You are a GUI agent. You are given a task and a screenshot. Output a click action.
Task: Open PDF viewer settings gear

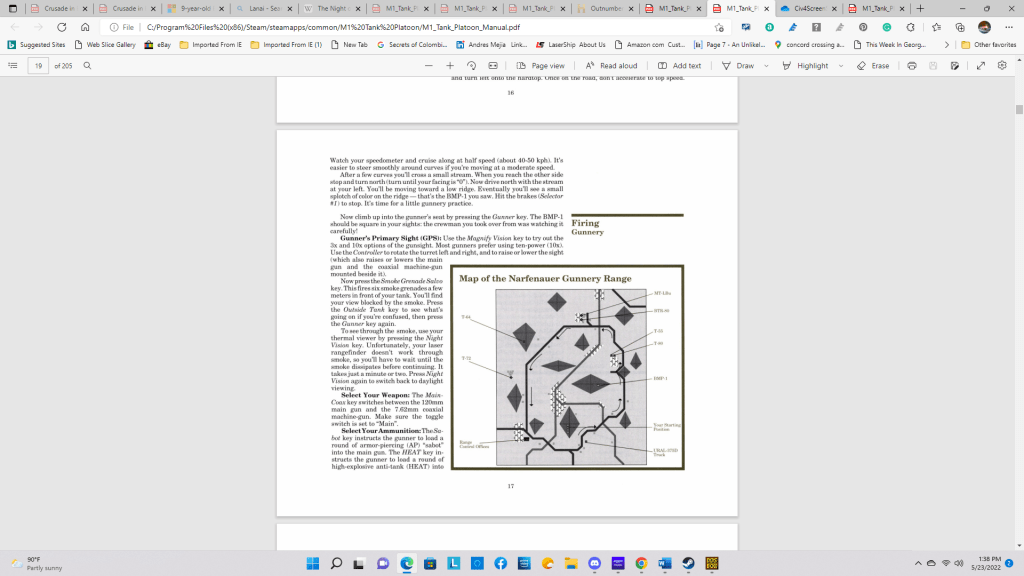click(1001, 65)
